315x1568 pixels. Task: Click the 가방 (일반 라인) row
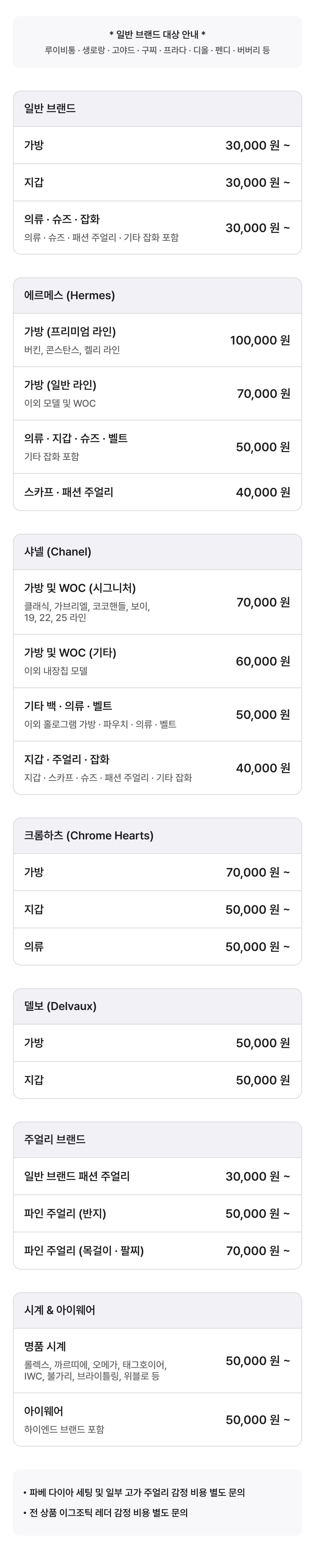click(157, 394)
